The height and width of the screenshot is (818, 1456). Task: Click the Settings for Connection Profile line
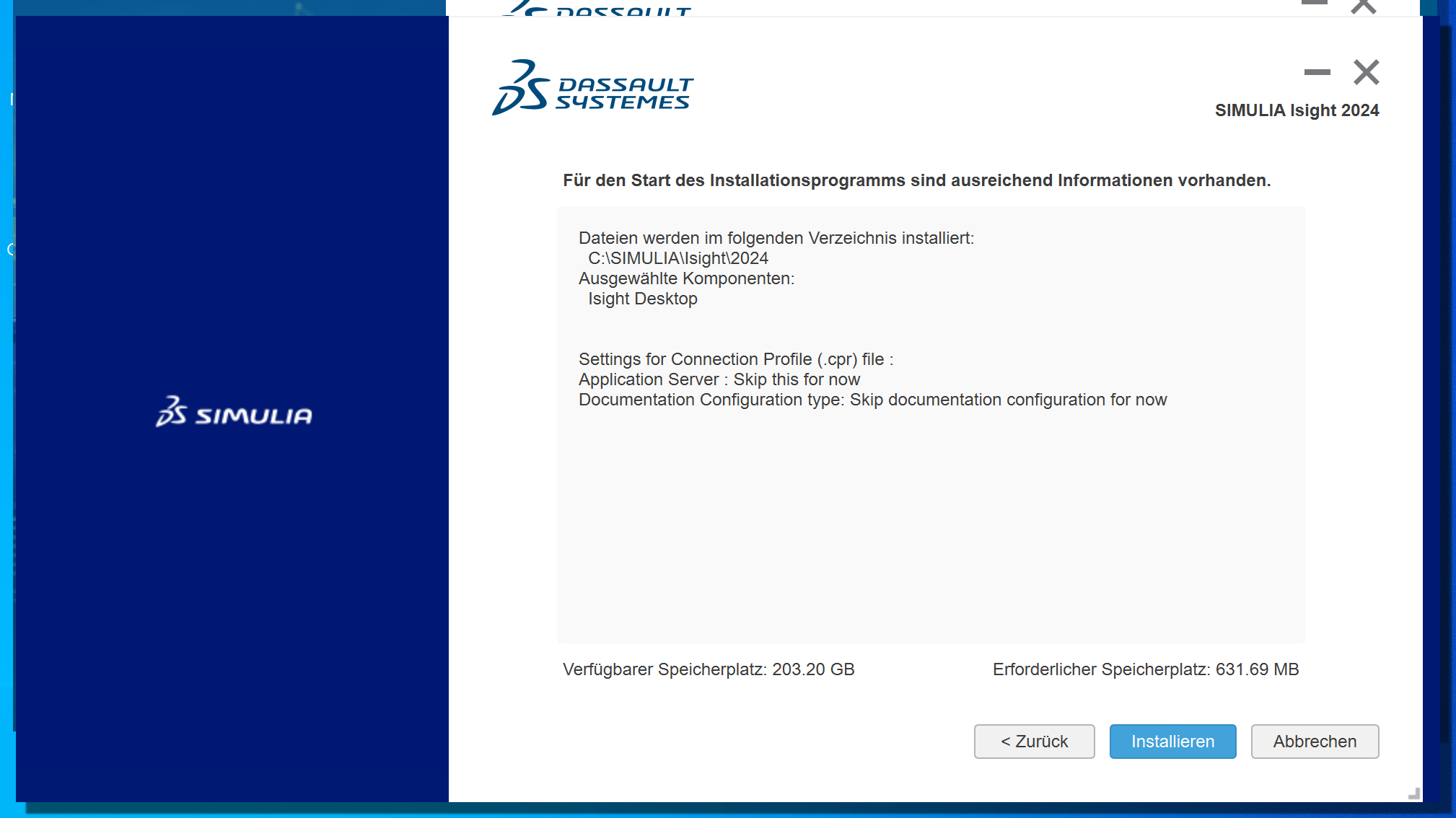pyautogui.click(x=736, y=359)
